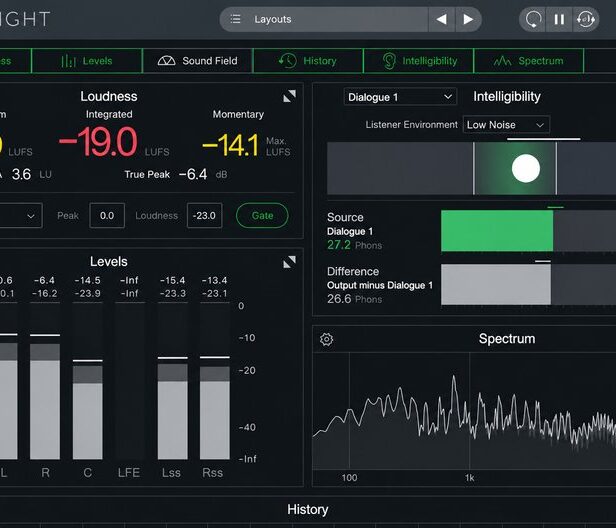Click the -15.4 peak value for Lss
The height and width of the screenshot is (528, 616).
(172, 280)
